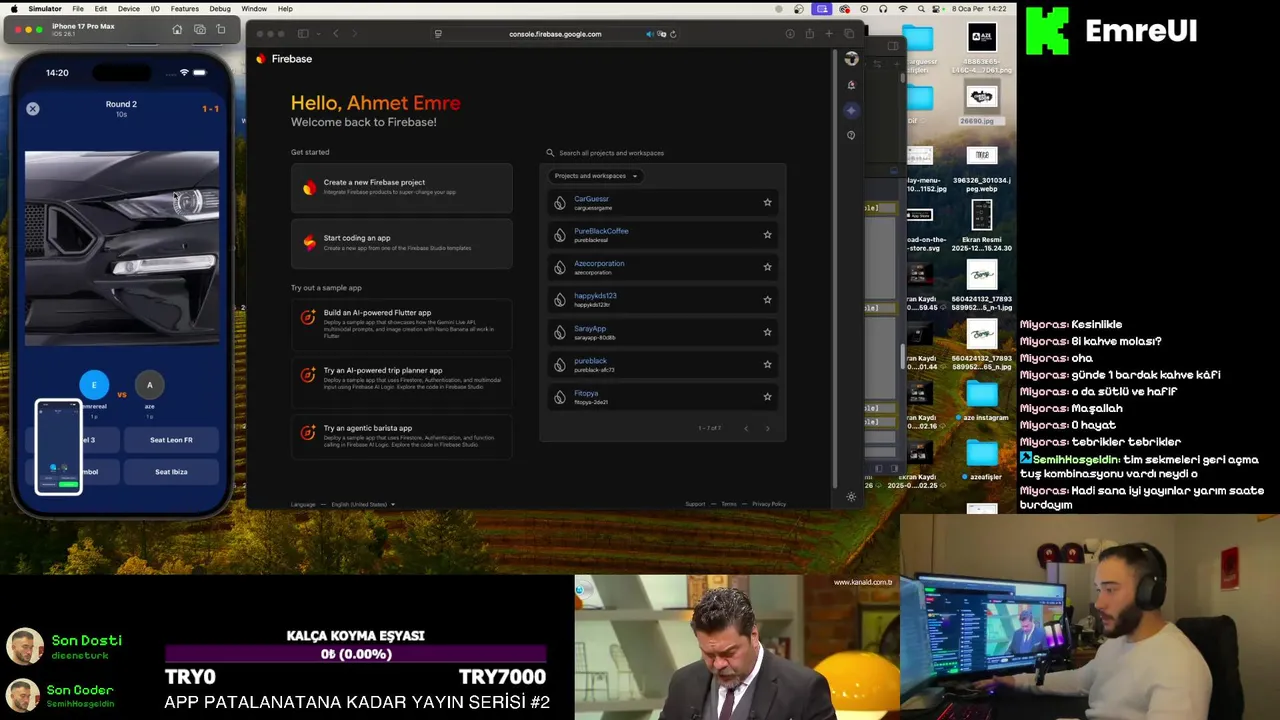Click the Safari share icon
This screenshot has width=1280, height=720.
(x=809, y=34)
